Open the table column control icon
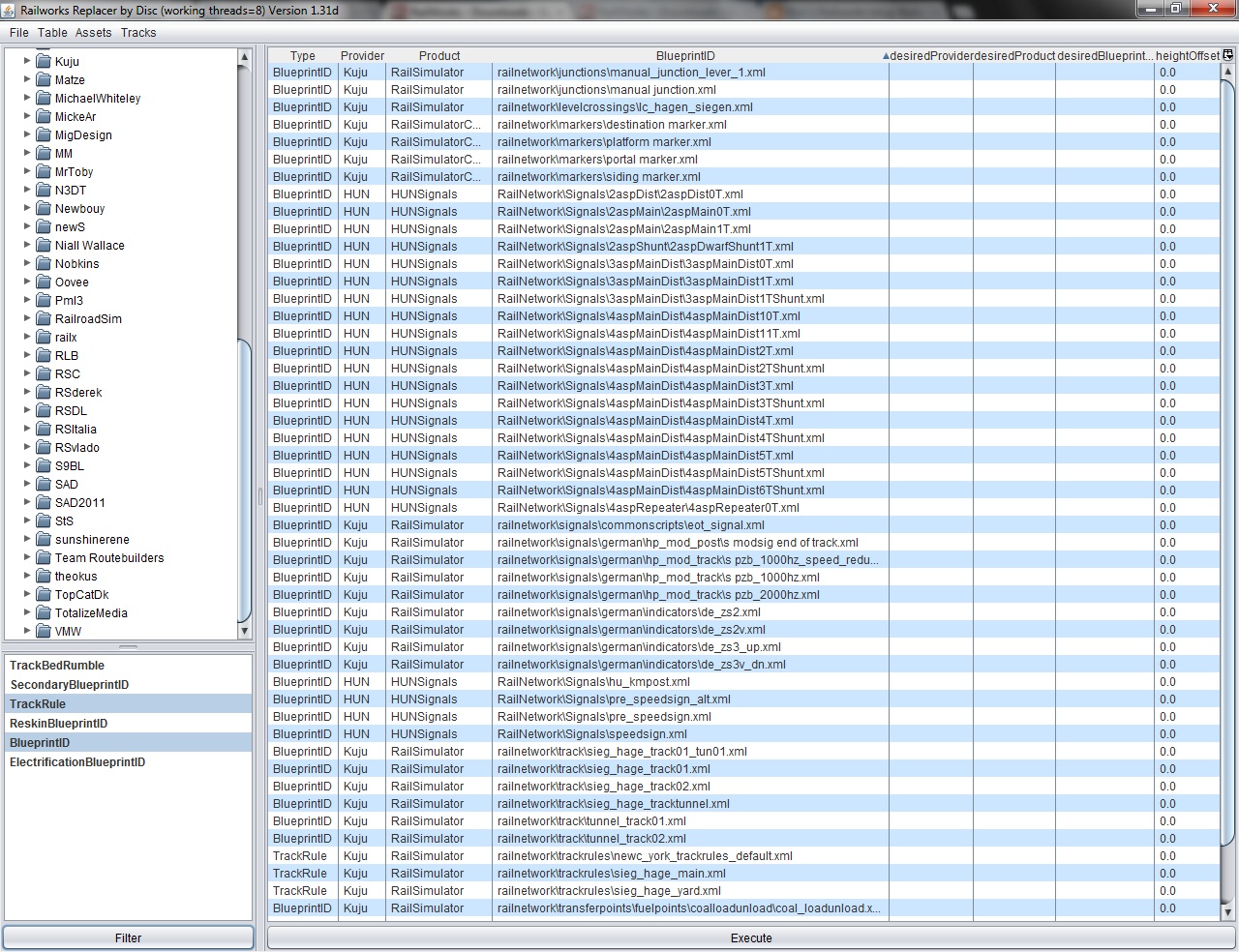This screenshot has width=1239, height=952. pyautogui.click(x=1228, y=55)
